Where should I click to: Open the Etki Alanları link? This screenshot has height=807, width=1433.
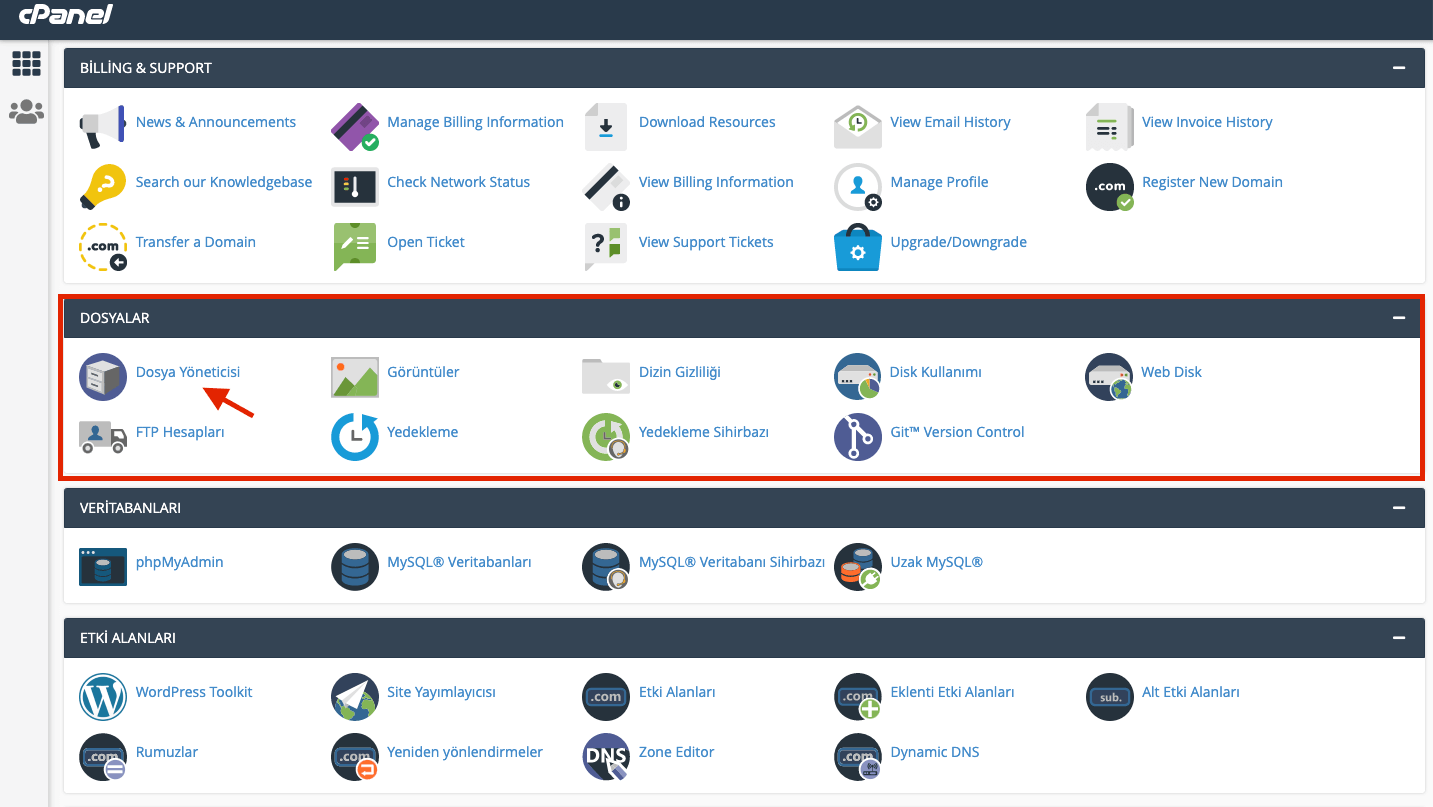point(677,692)
